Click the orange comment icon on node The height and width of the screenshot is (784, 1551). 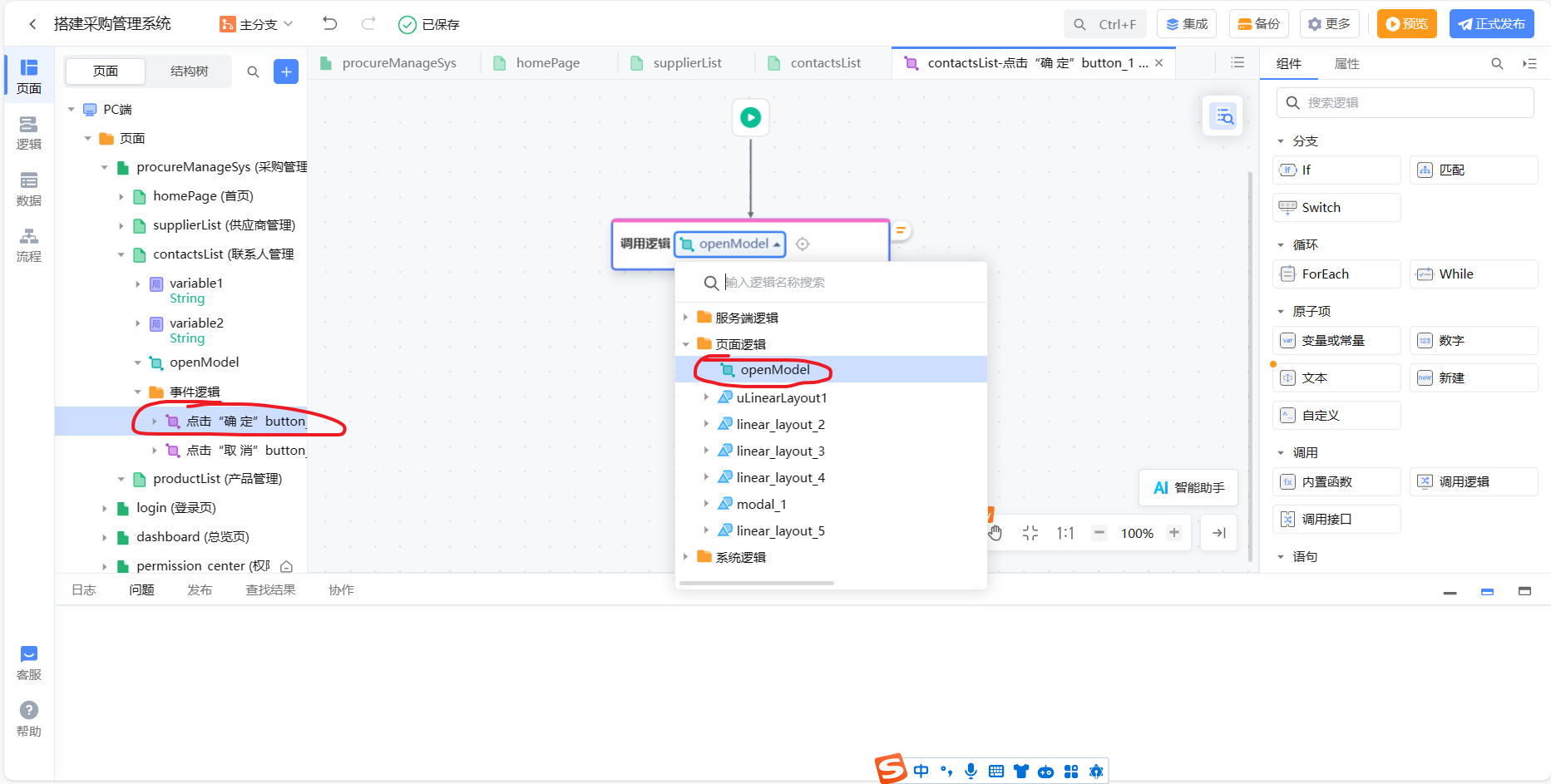tap(901, 230)
